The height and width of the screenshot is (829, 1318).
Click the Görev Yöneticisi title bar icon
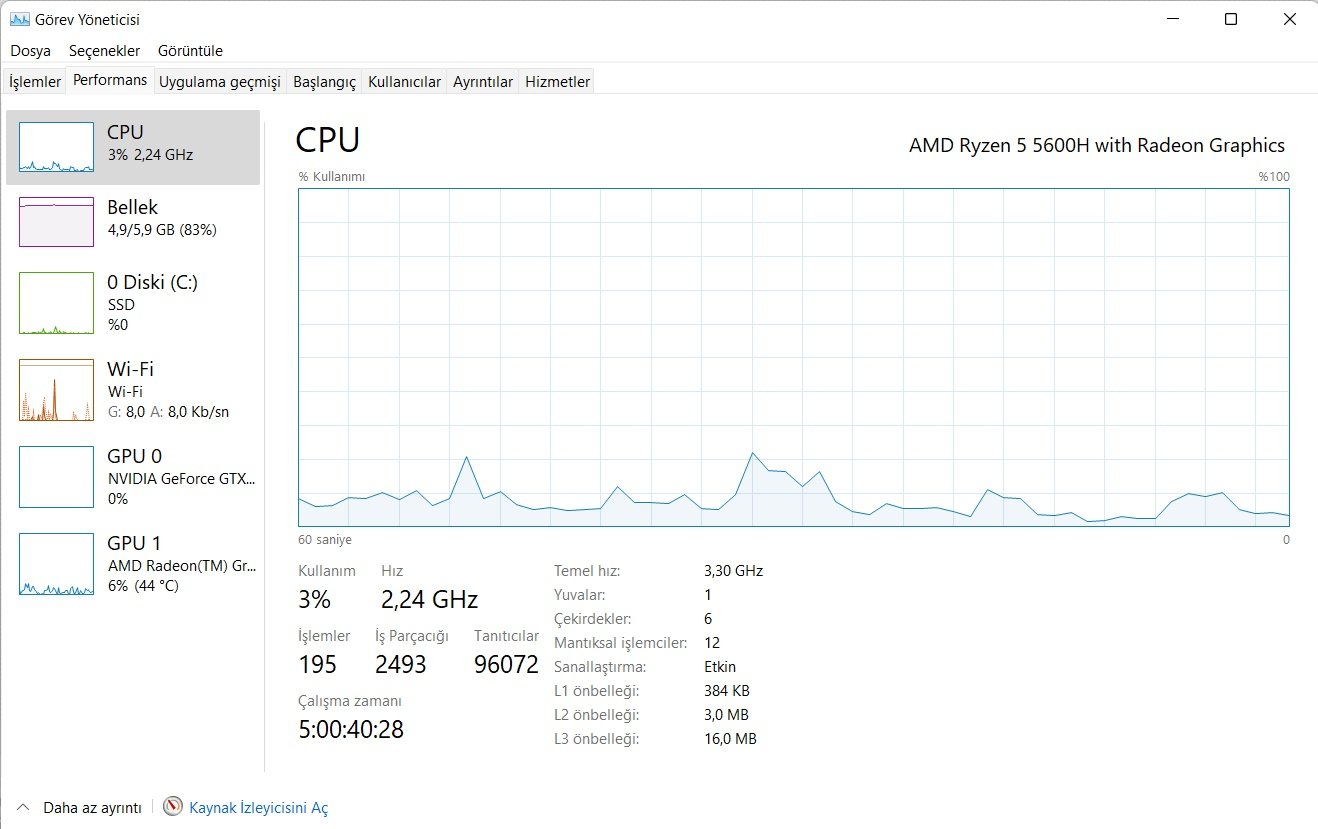point(20,19)
